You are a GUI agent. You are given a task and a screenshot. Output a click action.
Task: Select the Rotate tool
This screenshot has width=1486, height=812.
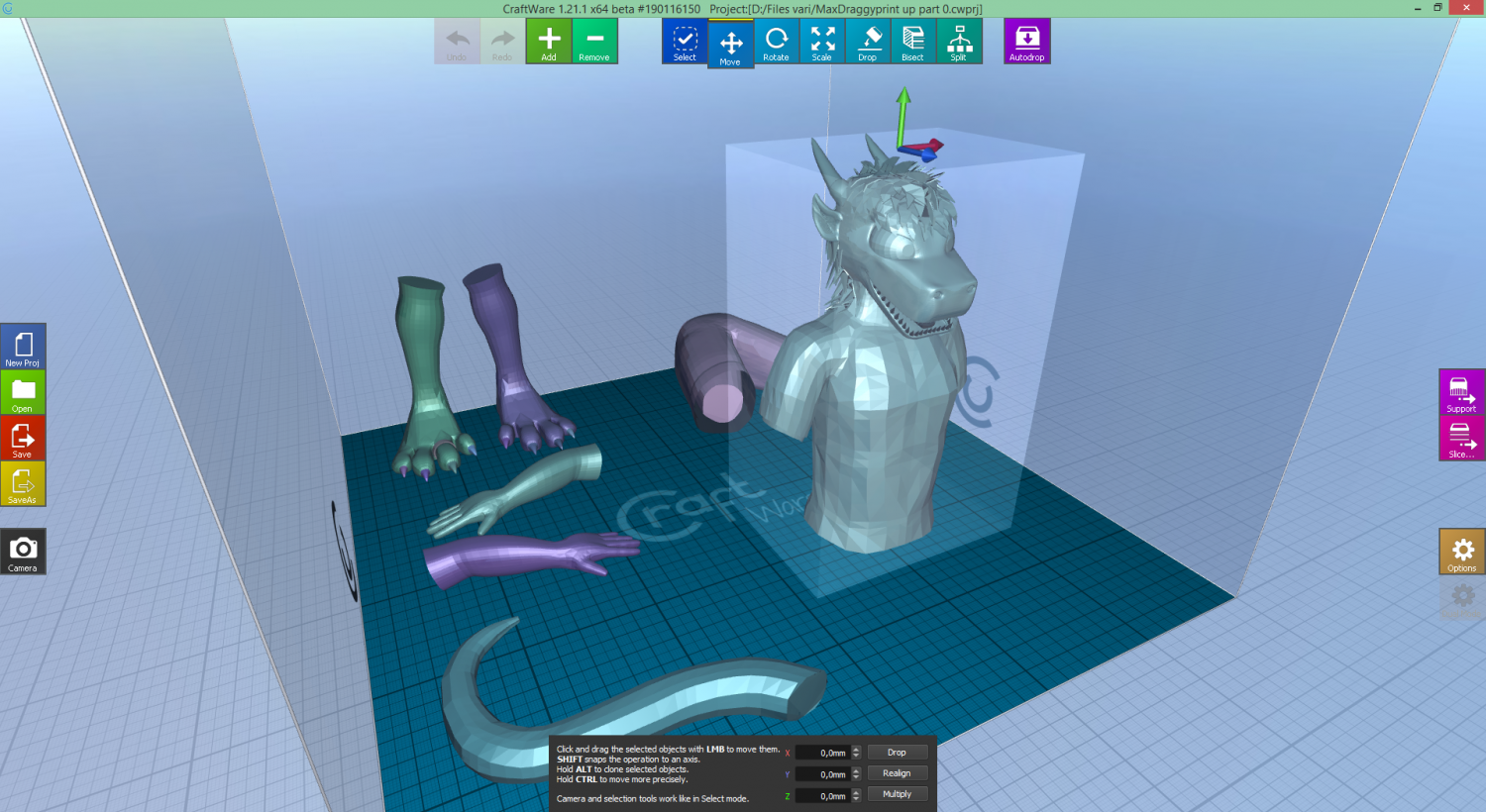pos(776,42)
